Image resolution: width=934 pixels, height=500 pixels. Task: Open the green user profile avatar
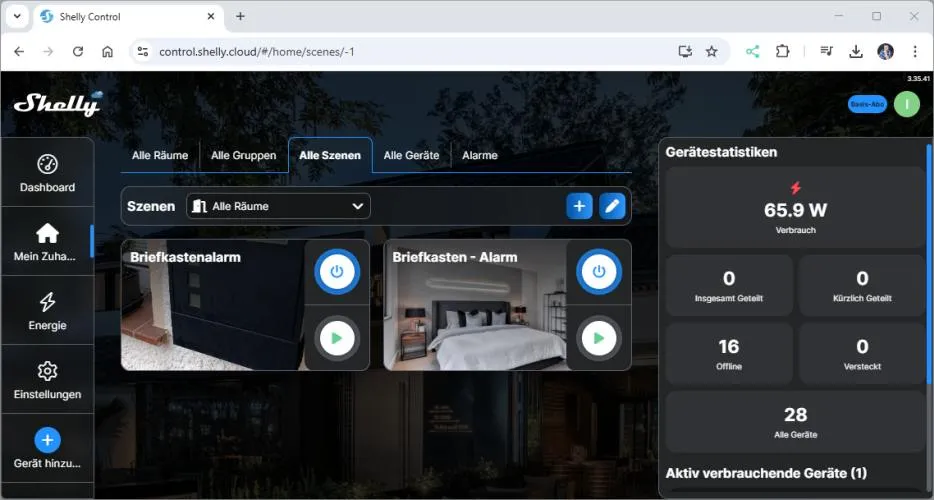click(x=906, y=104)
